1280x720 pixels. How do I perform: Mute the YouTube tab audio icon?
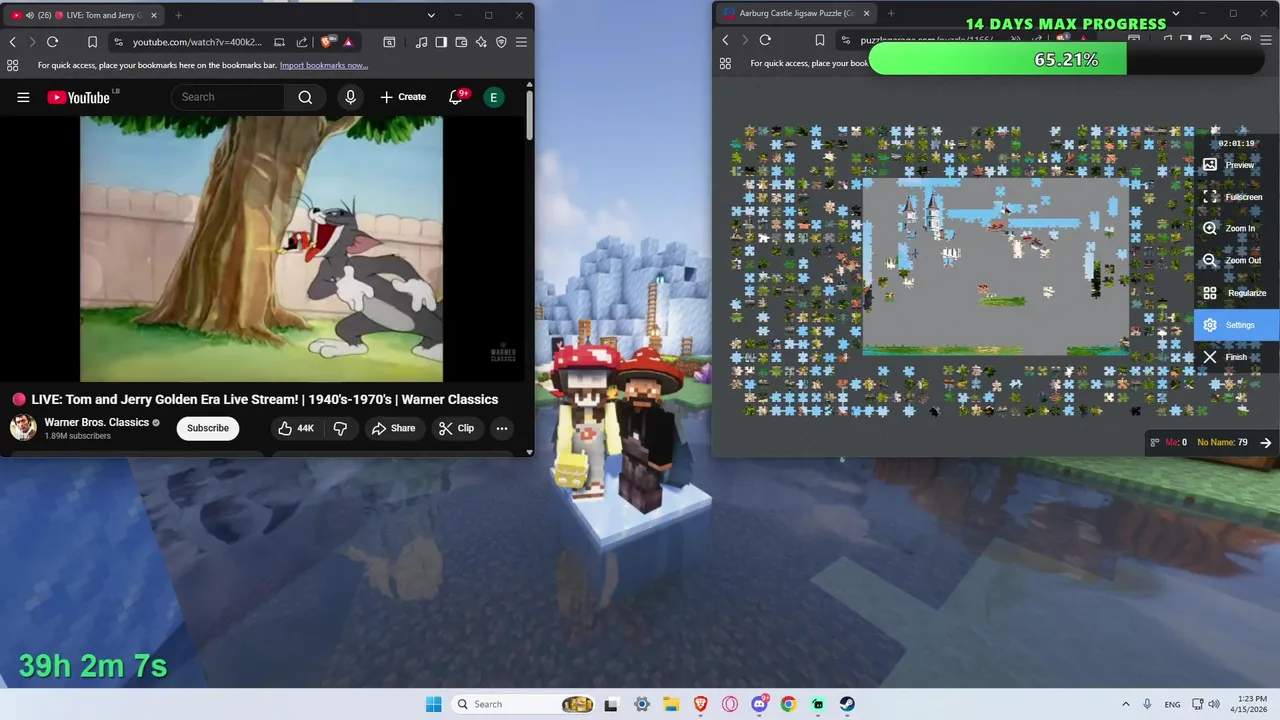[x=29, y=15]
